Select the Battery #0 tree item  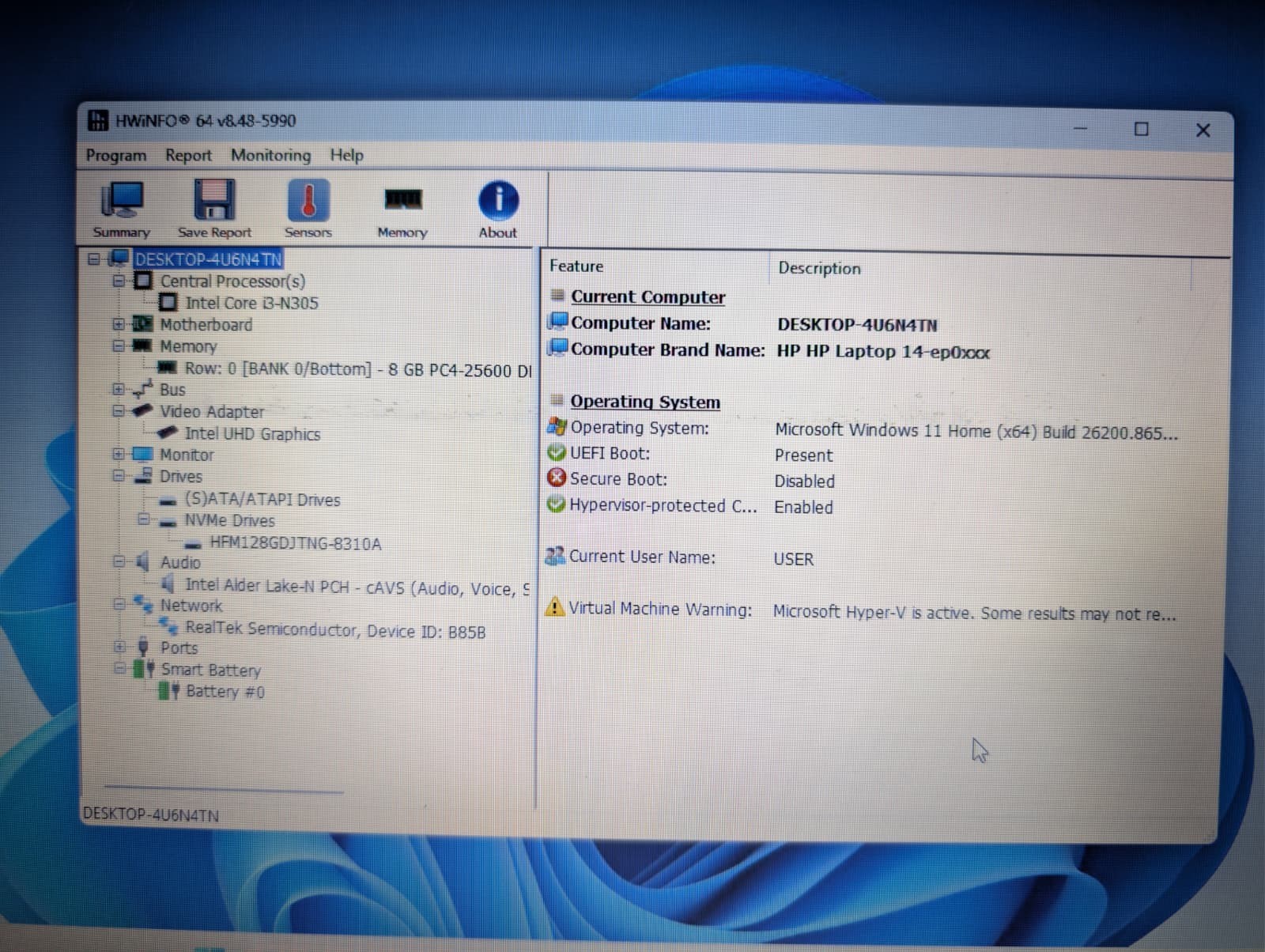(x=225, y=691)
